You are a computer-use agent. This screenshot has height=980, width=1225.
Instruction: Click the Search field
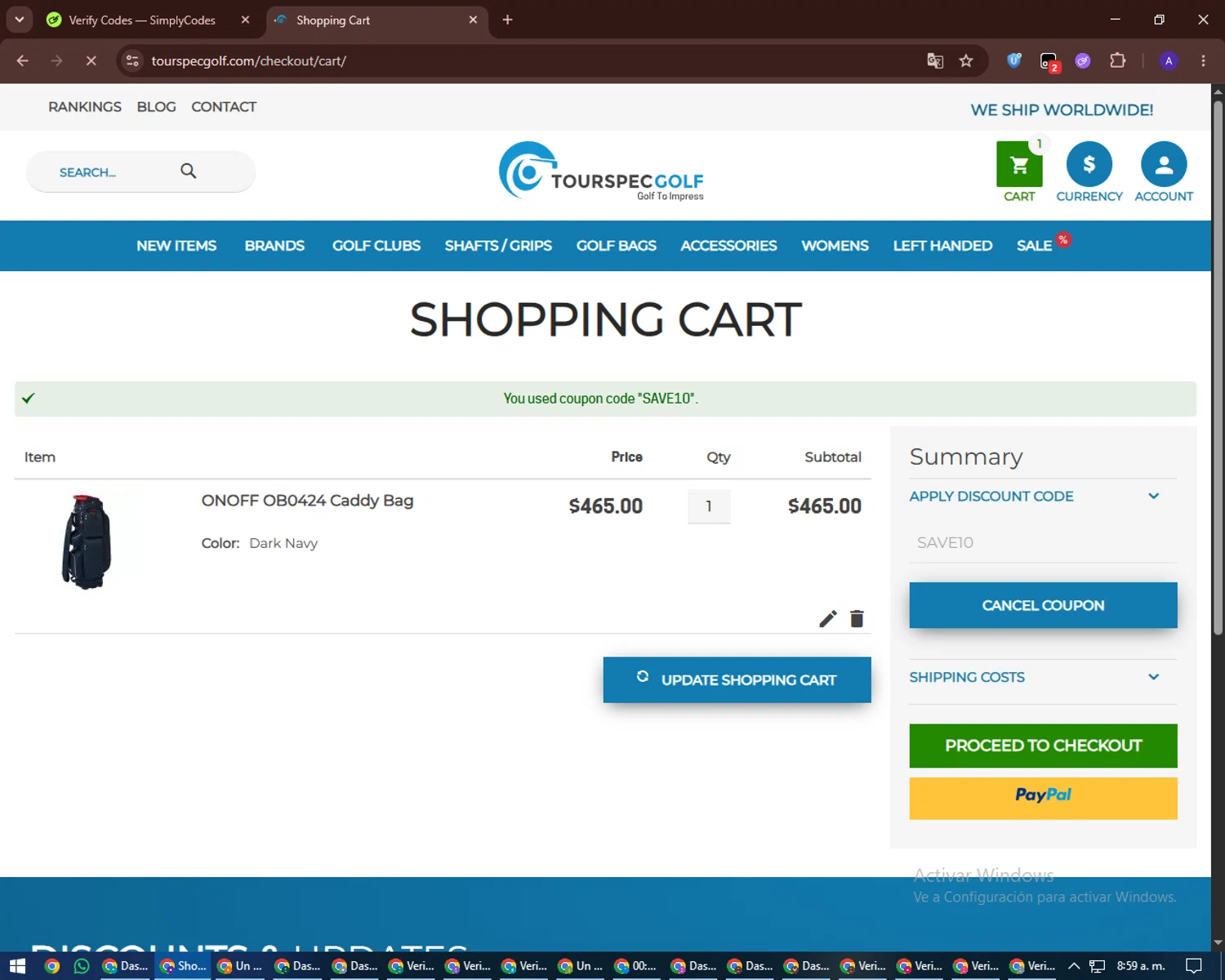coord(140,171)
